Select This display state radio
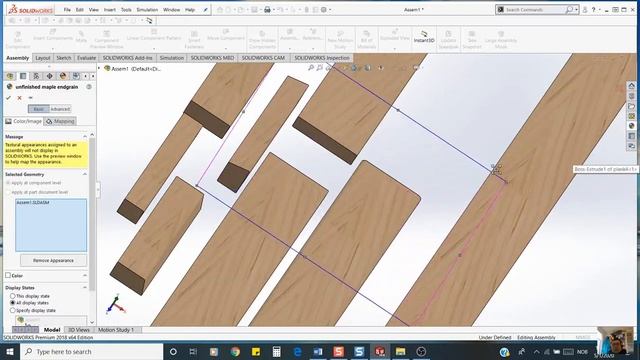 click(13, 296)
